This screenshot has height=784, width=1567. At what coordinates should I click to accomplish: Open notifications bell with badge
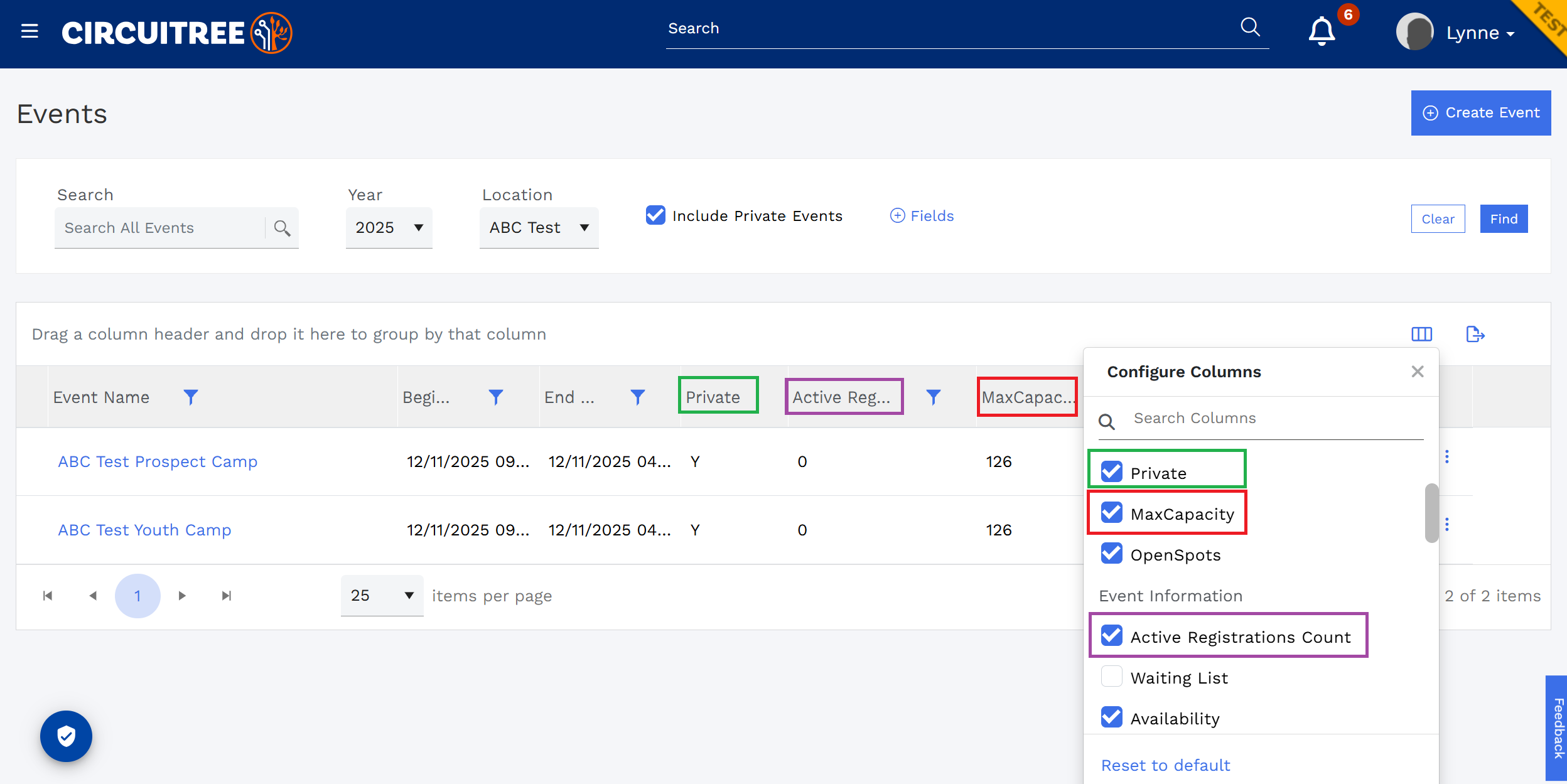pos(1322,31)
